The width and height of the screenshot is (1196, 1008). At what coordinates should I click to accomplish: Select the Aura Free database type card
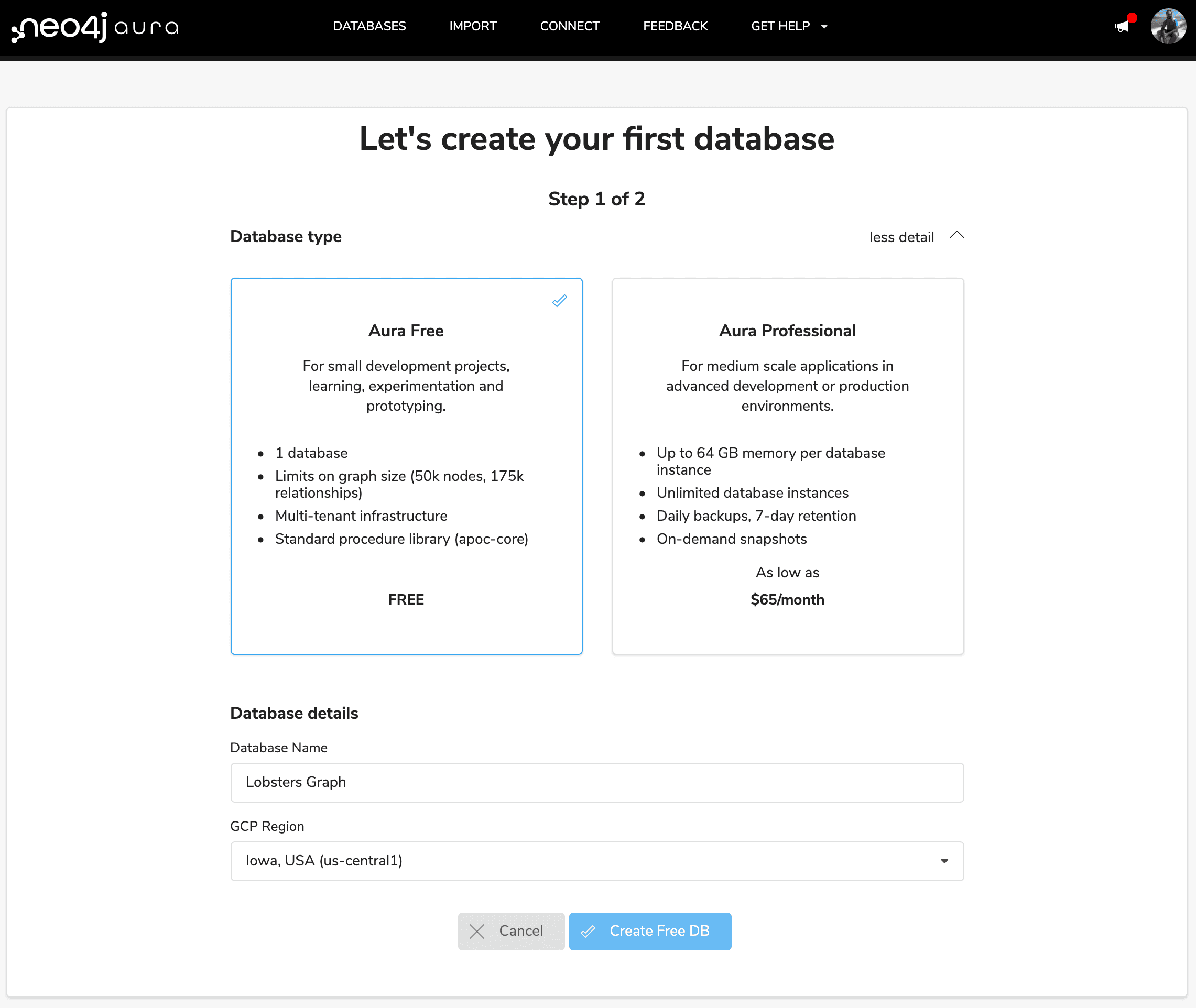coord(407,466)
